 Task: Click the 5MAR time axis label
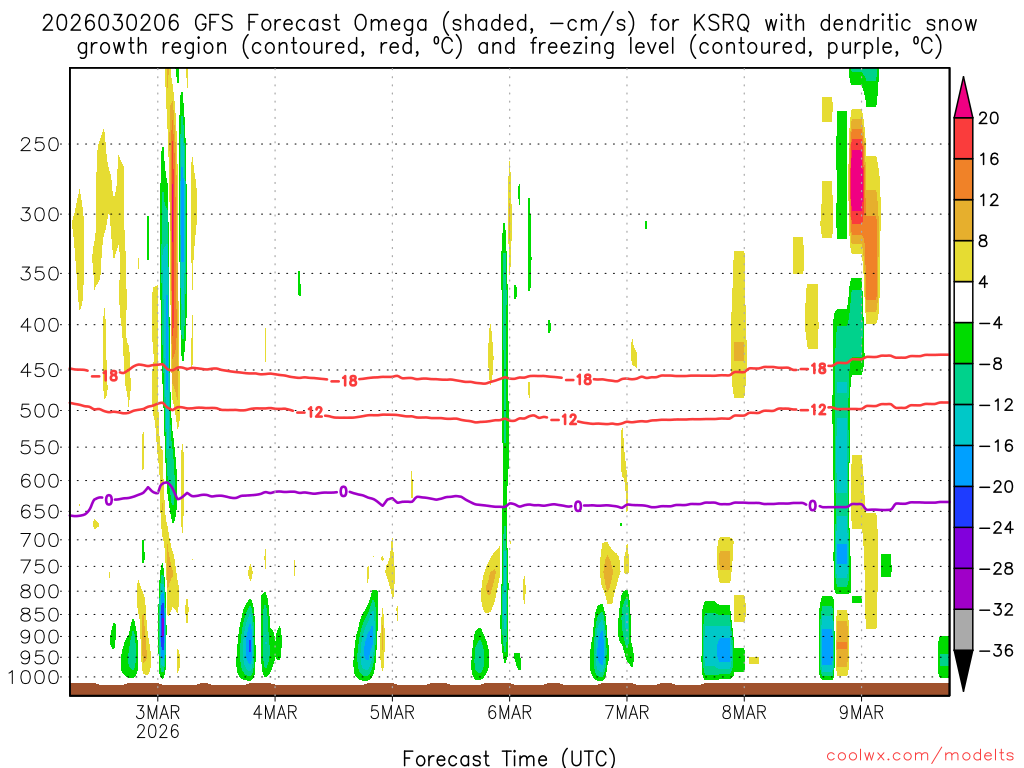click(392, 712)
